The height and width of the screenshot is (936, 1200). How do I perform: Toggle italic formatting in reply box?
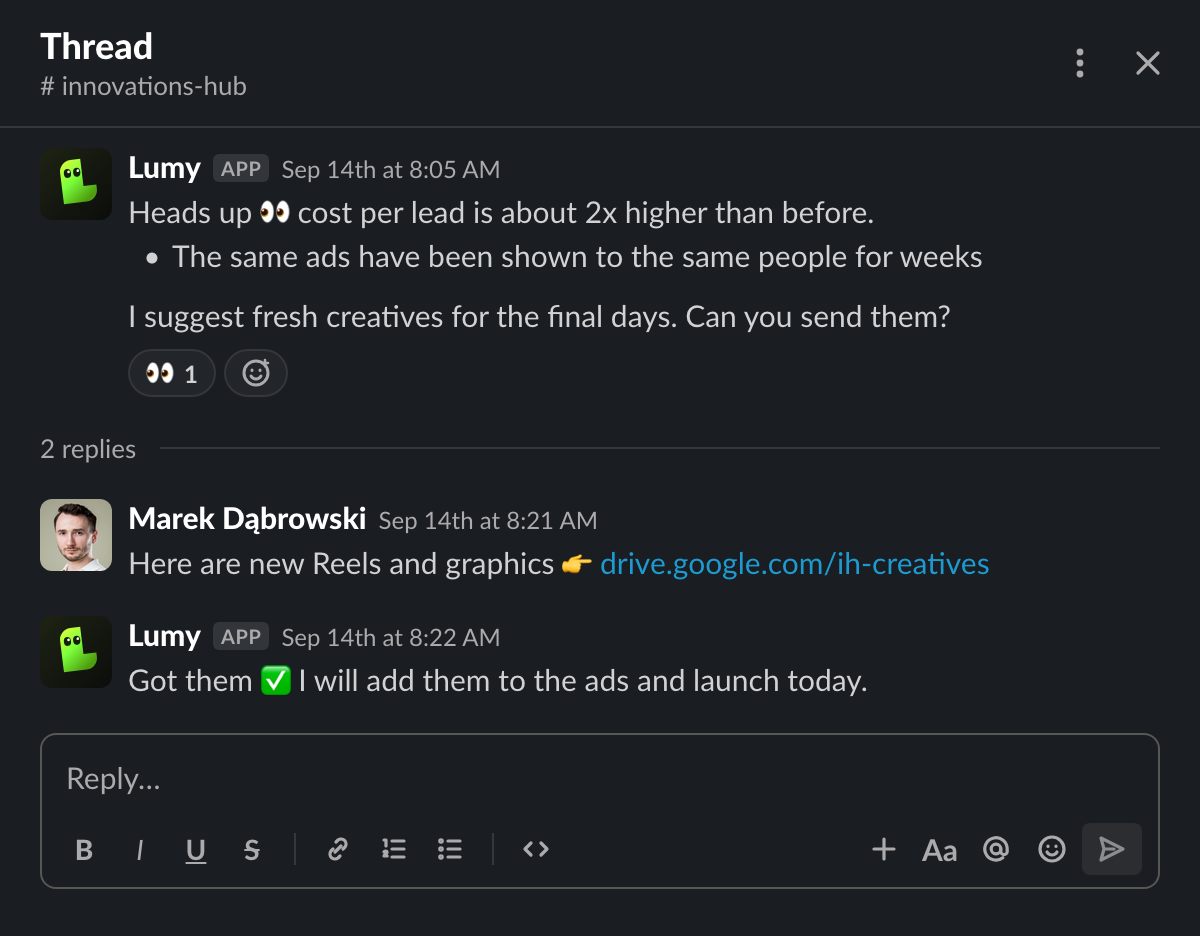[x=140, y=850]
